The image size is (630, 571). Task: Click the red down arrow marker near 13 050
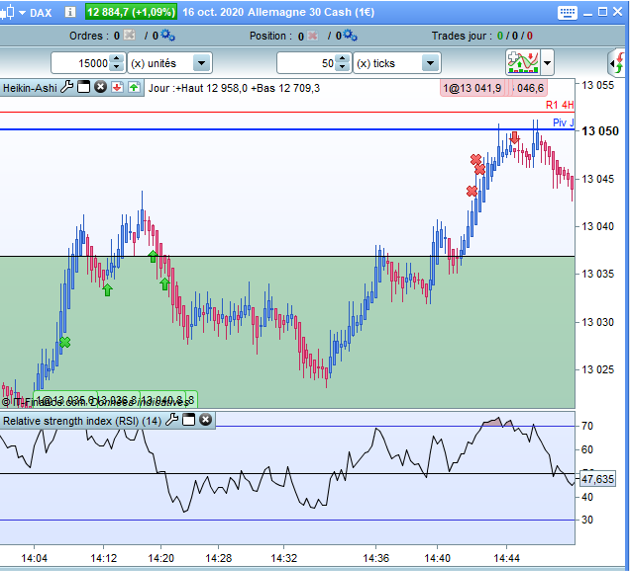coord(514,138)
